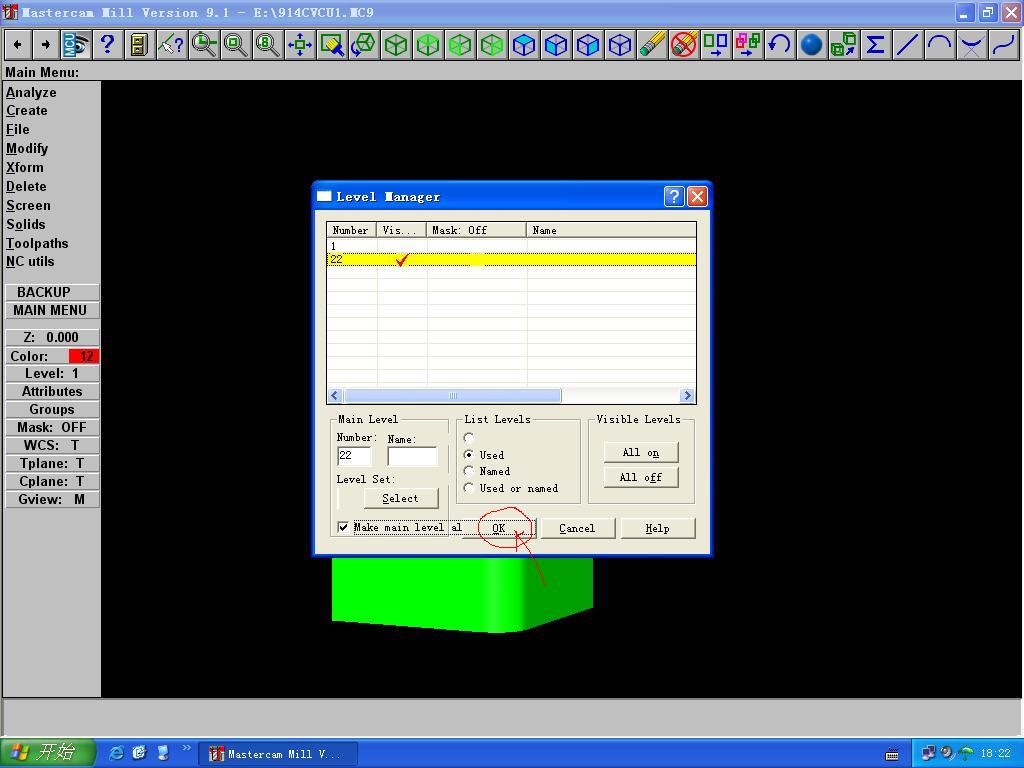
Task: Select the unlabeled top List Levels radio
Action: [468, 438]
